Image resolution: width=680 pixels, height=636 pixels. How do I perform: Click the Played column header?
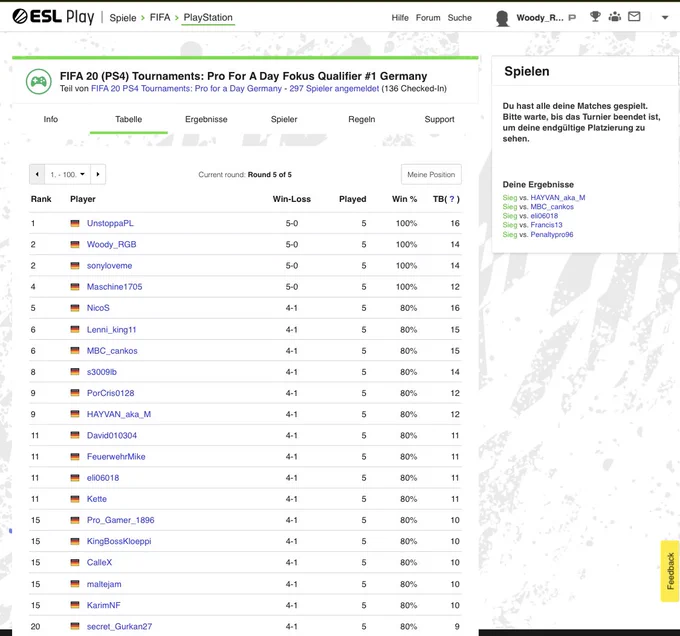[353, 199]
